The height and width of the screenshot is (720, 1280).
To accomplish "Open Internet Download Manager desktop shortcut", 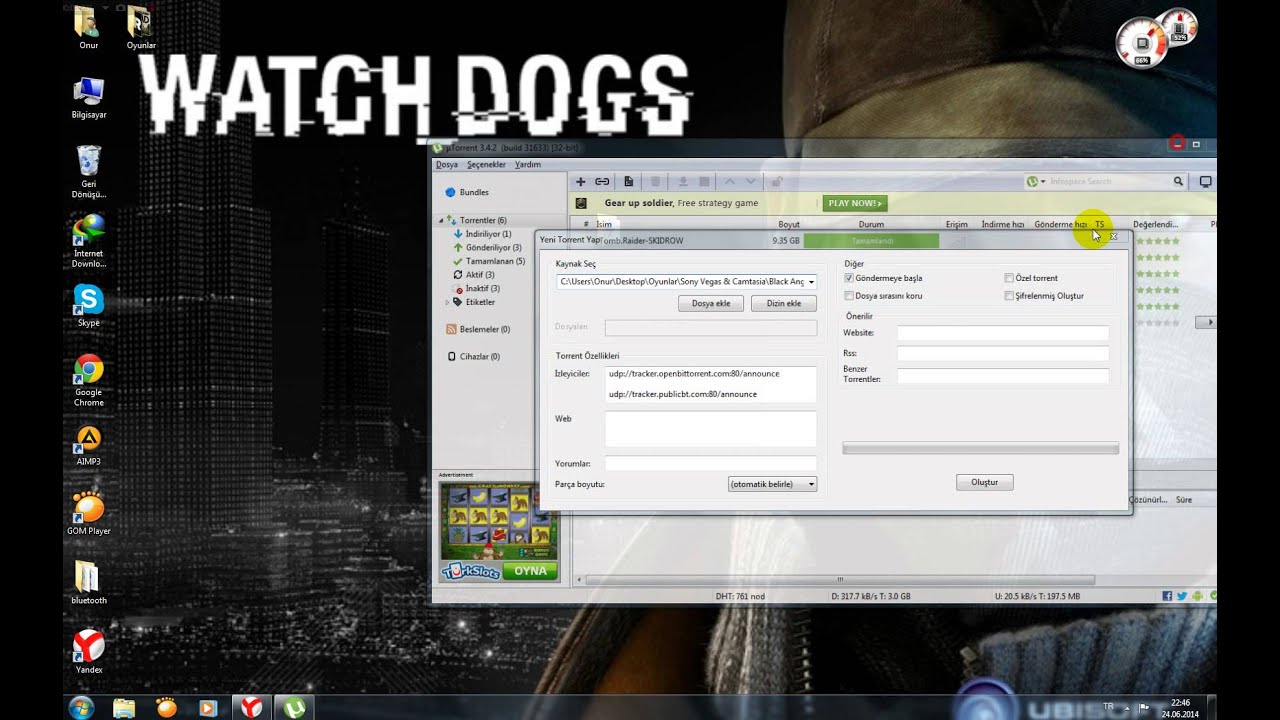I will tap(89, 241).
